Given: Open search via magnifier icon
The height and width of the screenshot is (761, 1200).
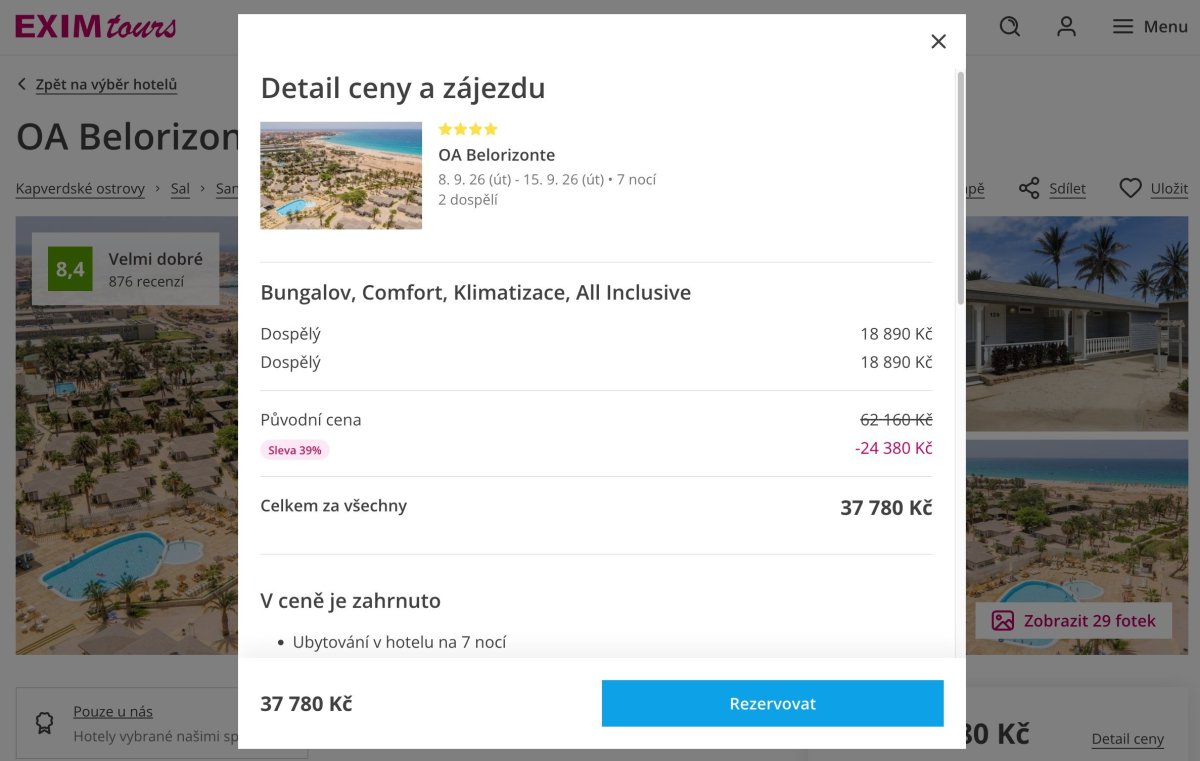Looking at the screenshot, I should pos(1010,27).
